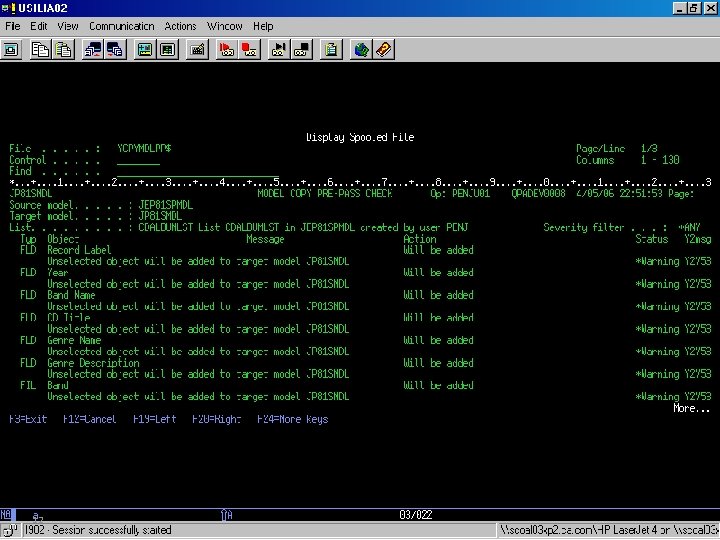Open the Help menu
The image size is (720, 540).
coord(263,26)
